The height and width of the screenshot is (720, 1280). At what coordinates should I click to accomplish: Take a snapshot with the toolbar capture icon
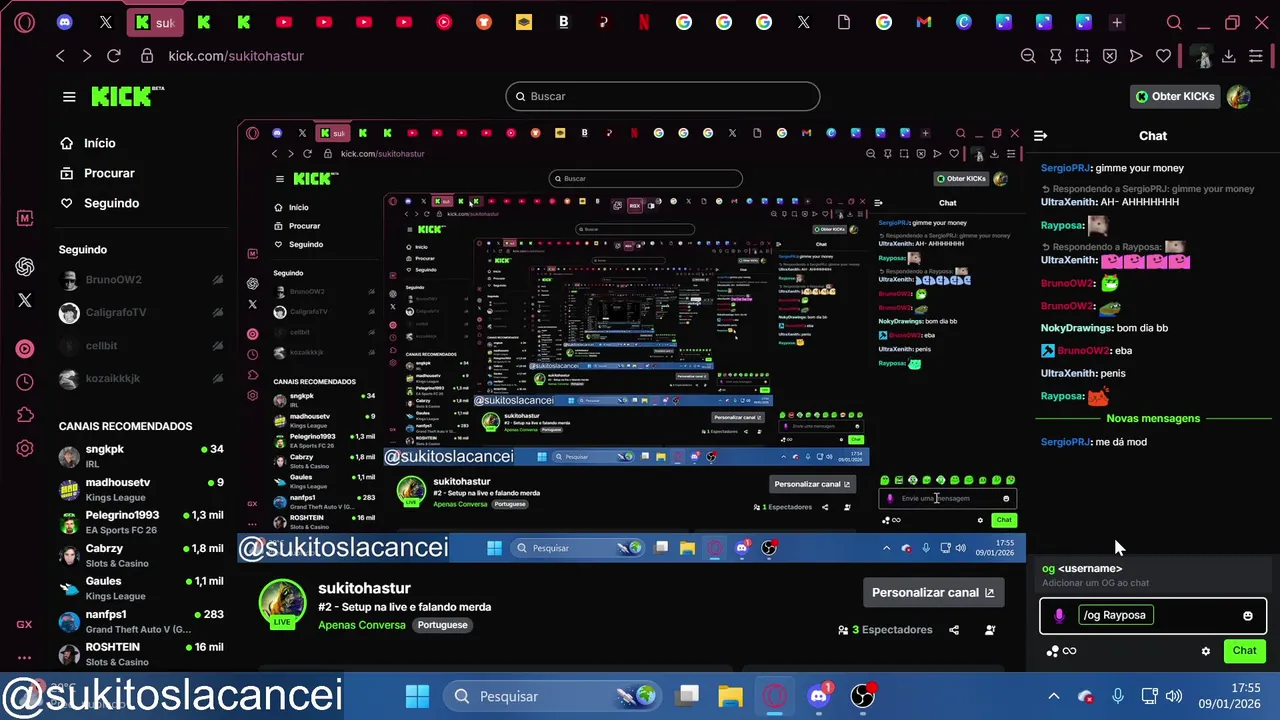[1082, 56]
